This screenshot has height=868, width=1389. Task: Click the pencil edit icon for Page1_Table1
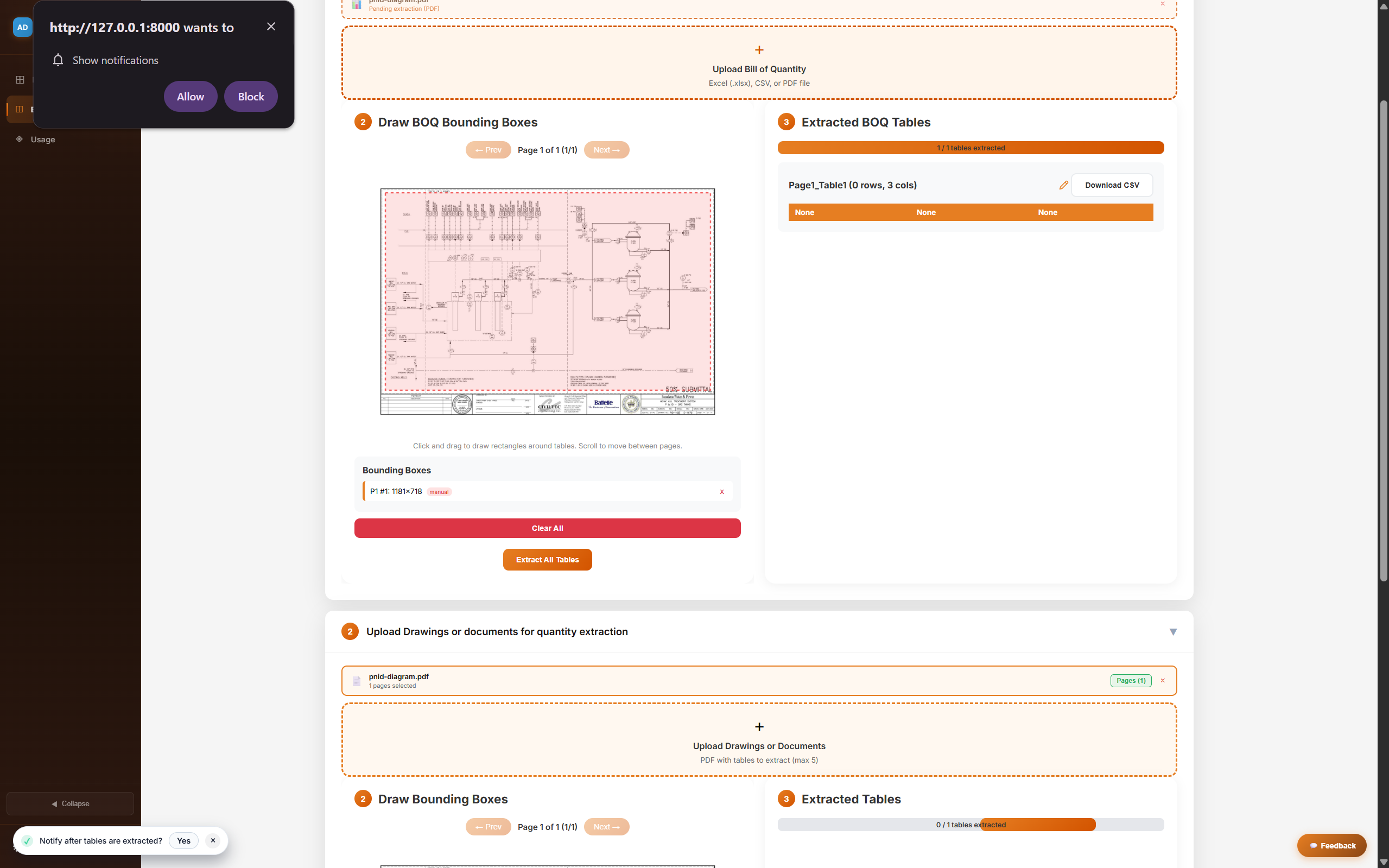[1063, 185]
